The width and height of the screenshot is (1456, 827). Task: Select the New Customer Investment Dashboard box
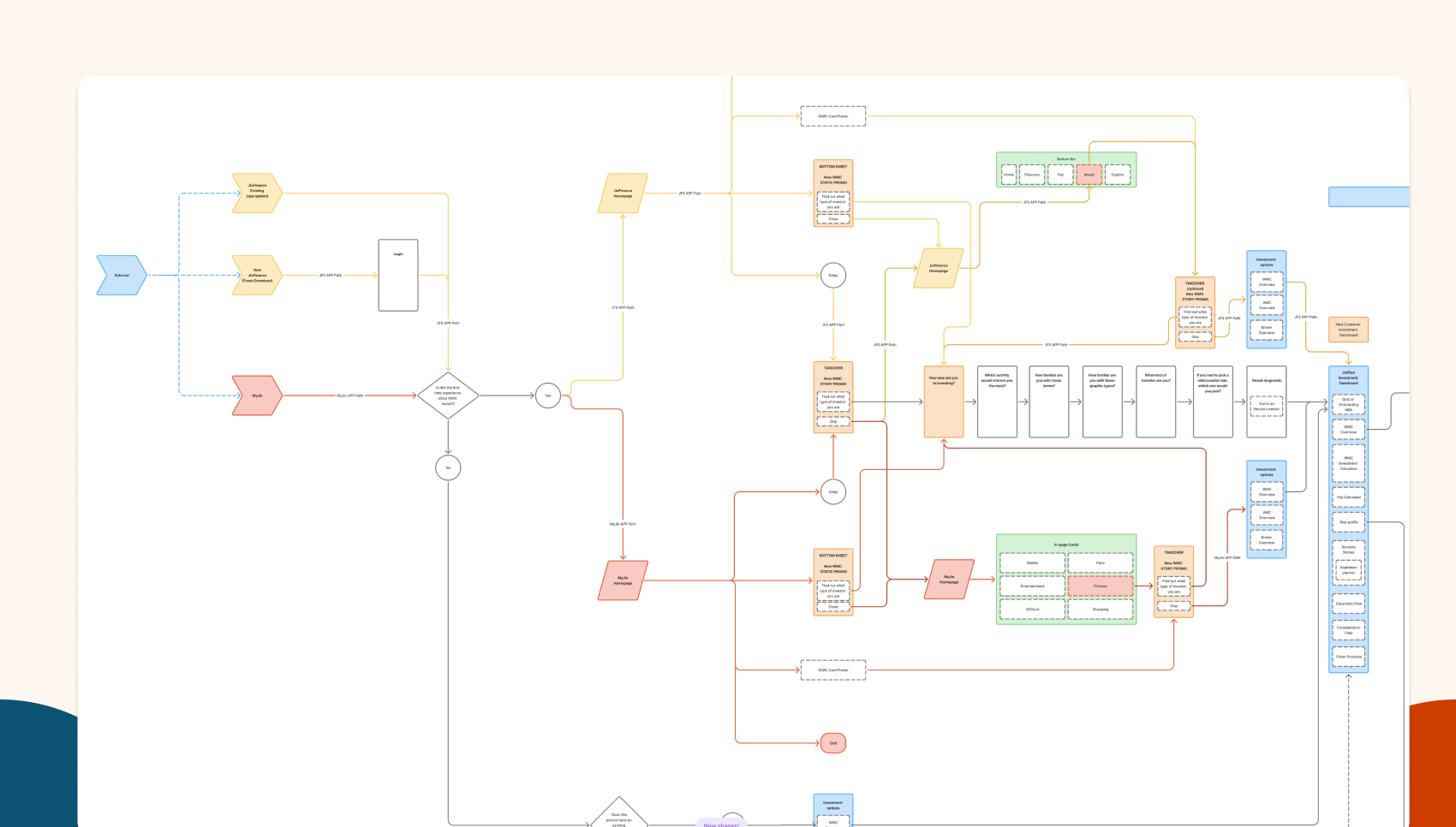pyautogui.click(x=1348, y=330)
